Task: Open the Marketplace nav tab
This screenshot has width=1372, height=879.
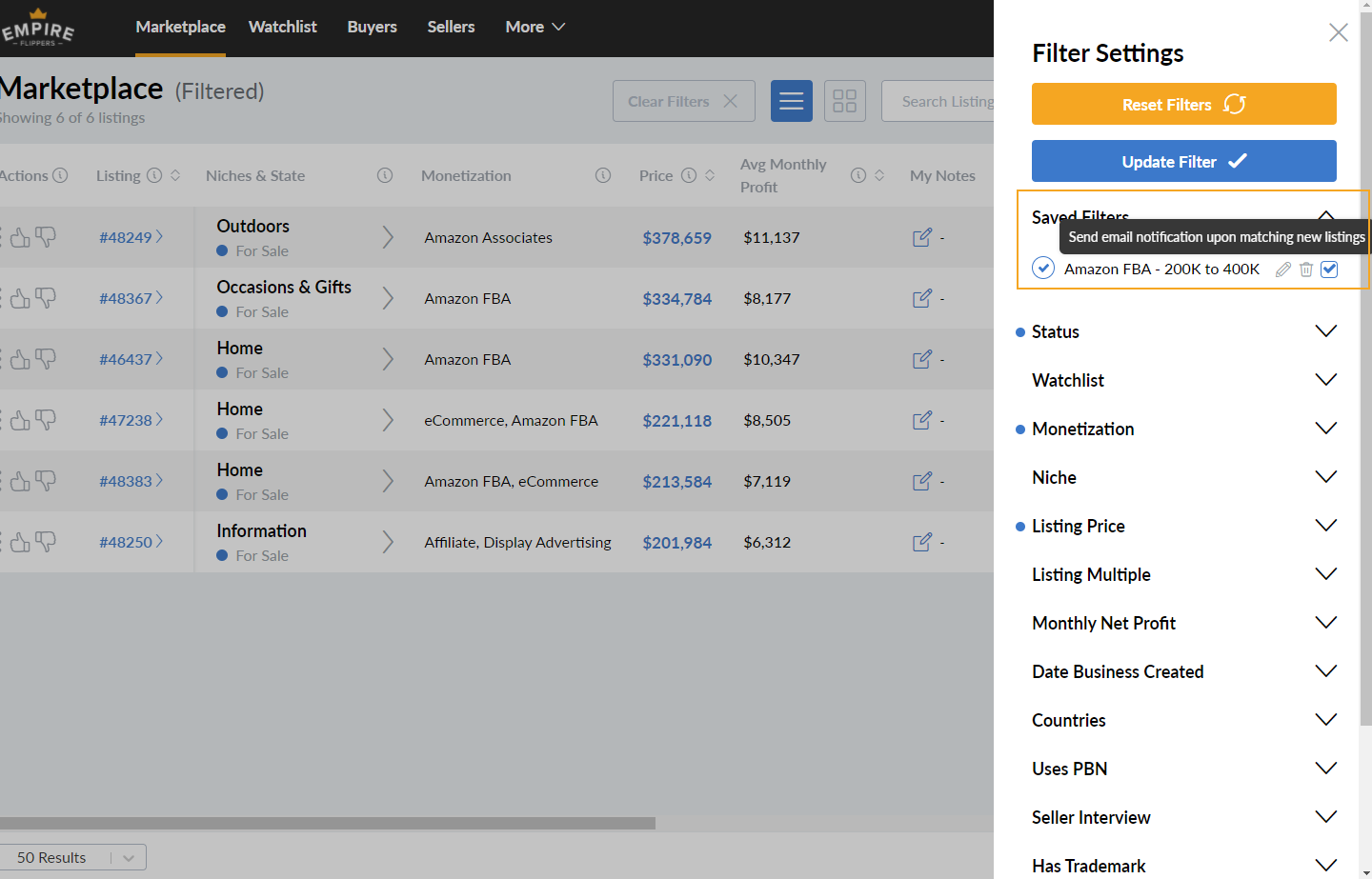Action: pos(180,27)
